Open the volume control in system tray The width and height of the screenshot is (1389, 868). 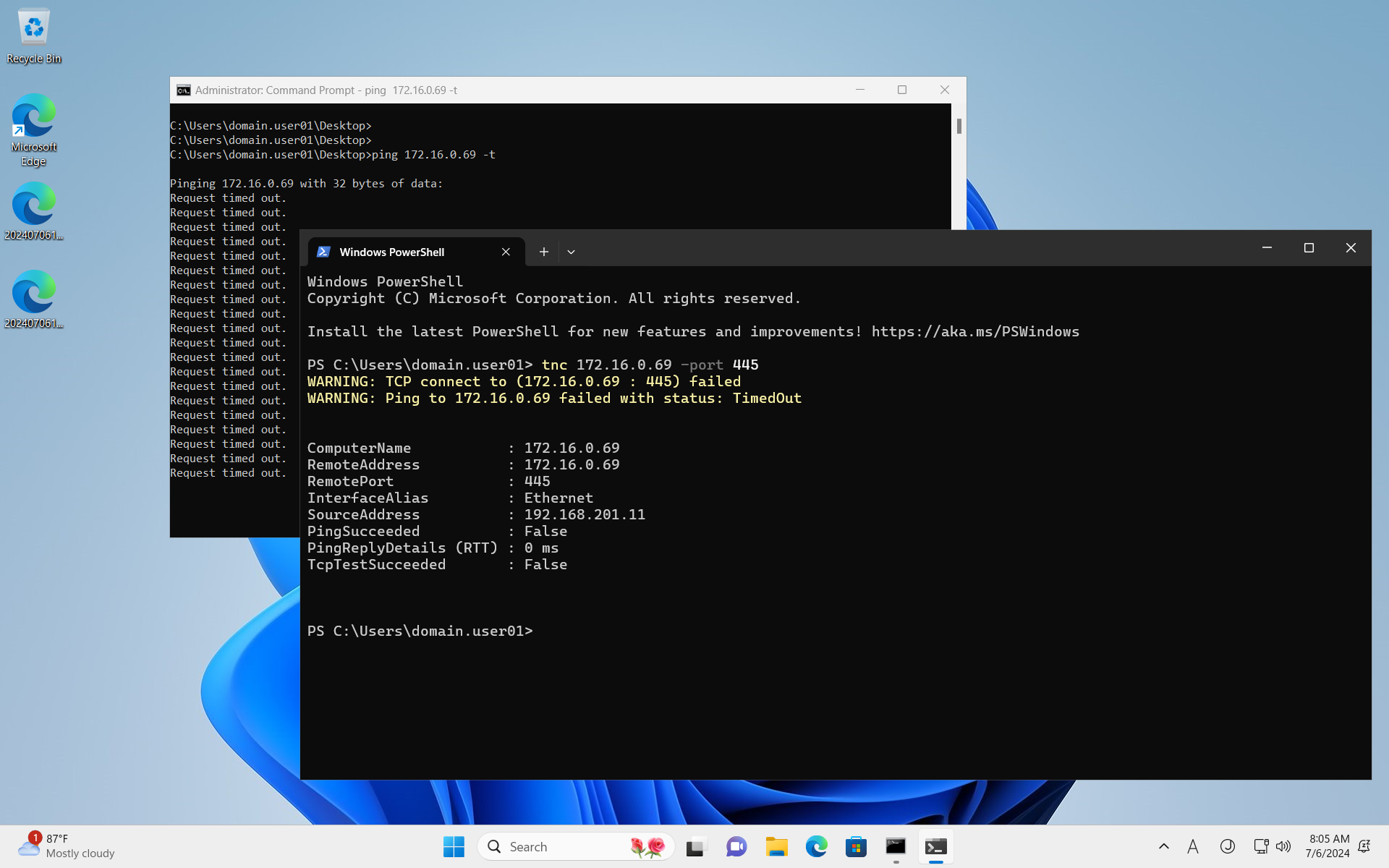pos(1283,846)
